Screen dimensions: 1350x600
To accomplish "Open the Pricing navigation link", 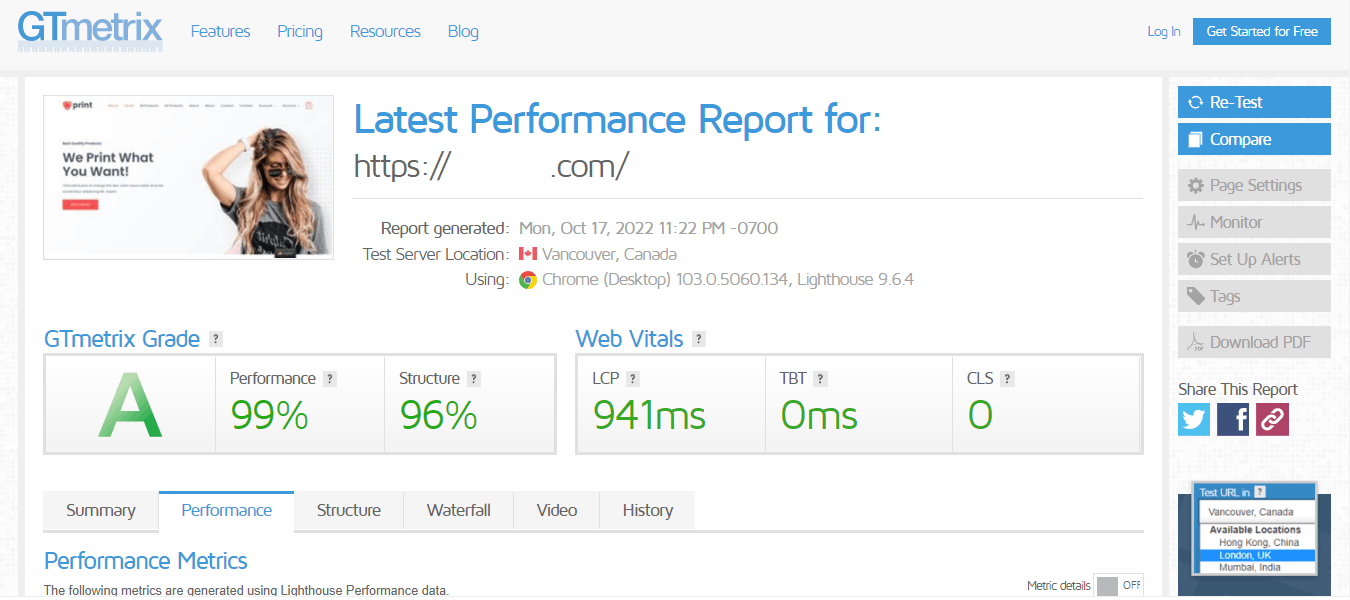I will (300, 31).
